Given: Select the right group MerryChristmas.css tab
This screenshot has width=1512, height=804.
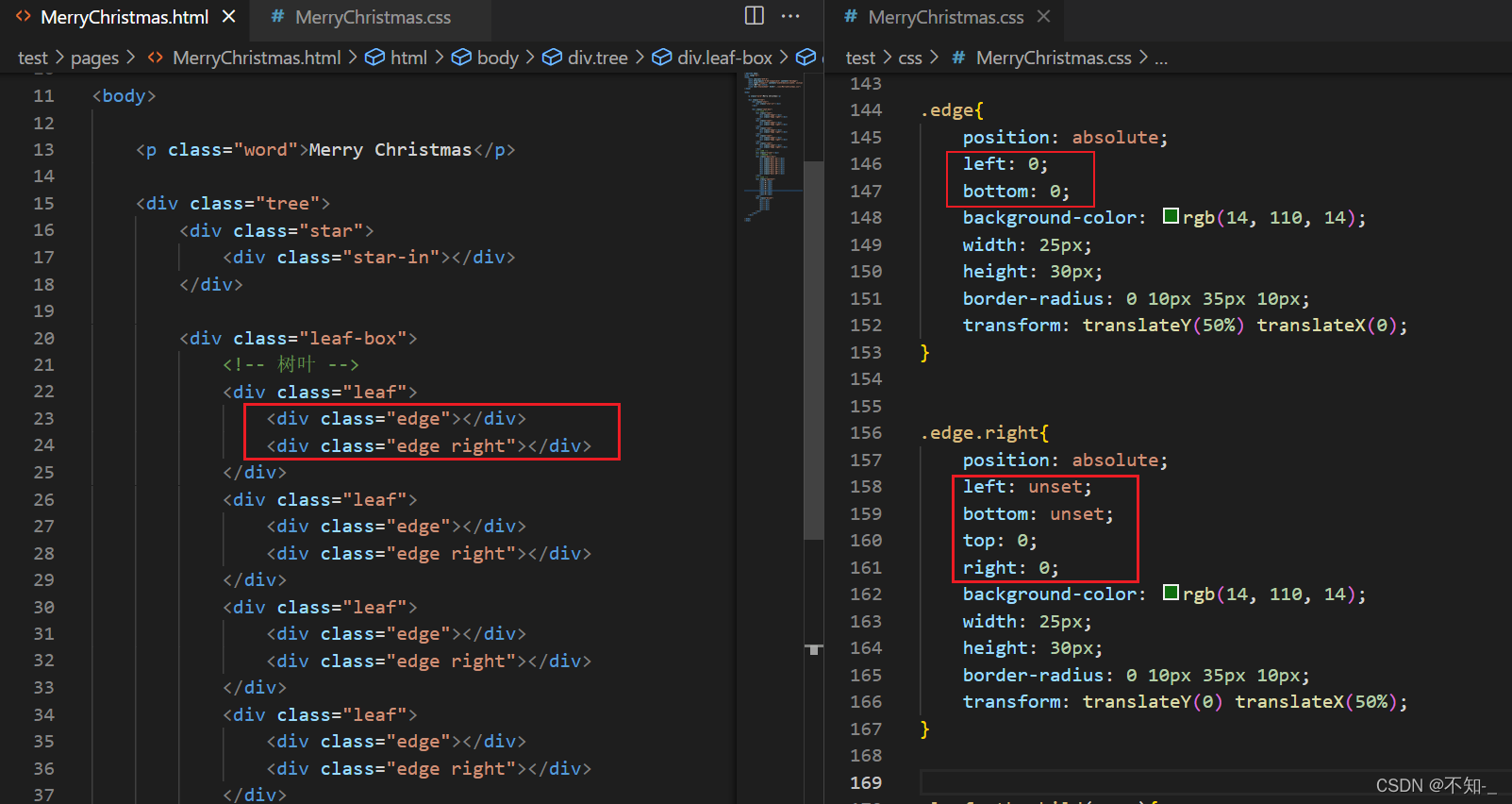Looking at the screenshot, I should click(x=945, y=17).
